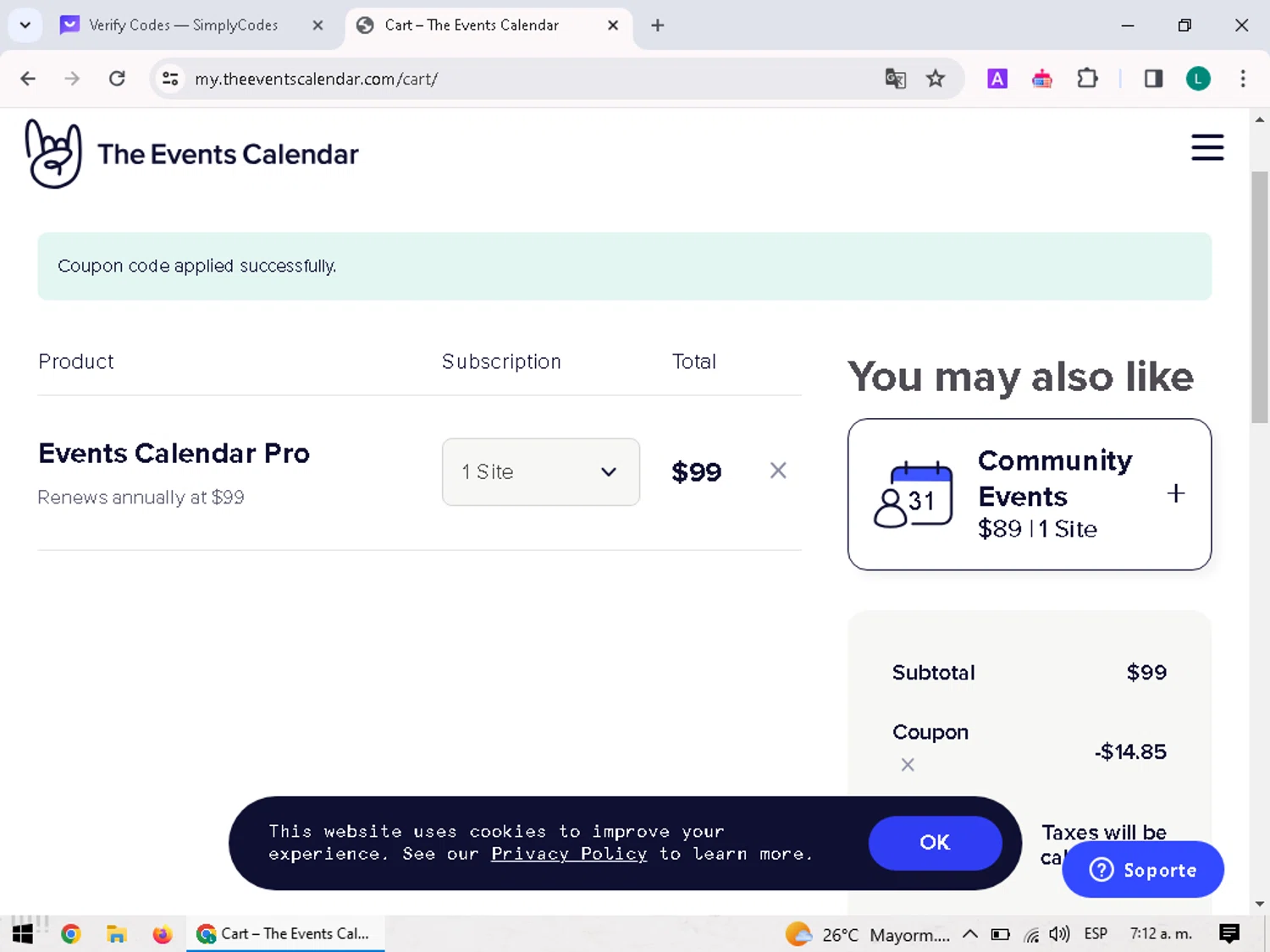Open the L profile avatar
Viewport: 1270px width, 952px height.
(1198, 79)
